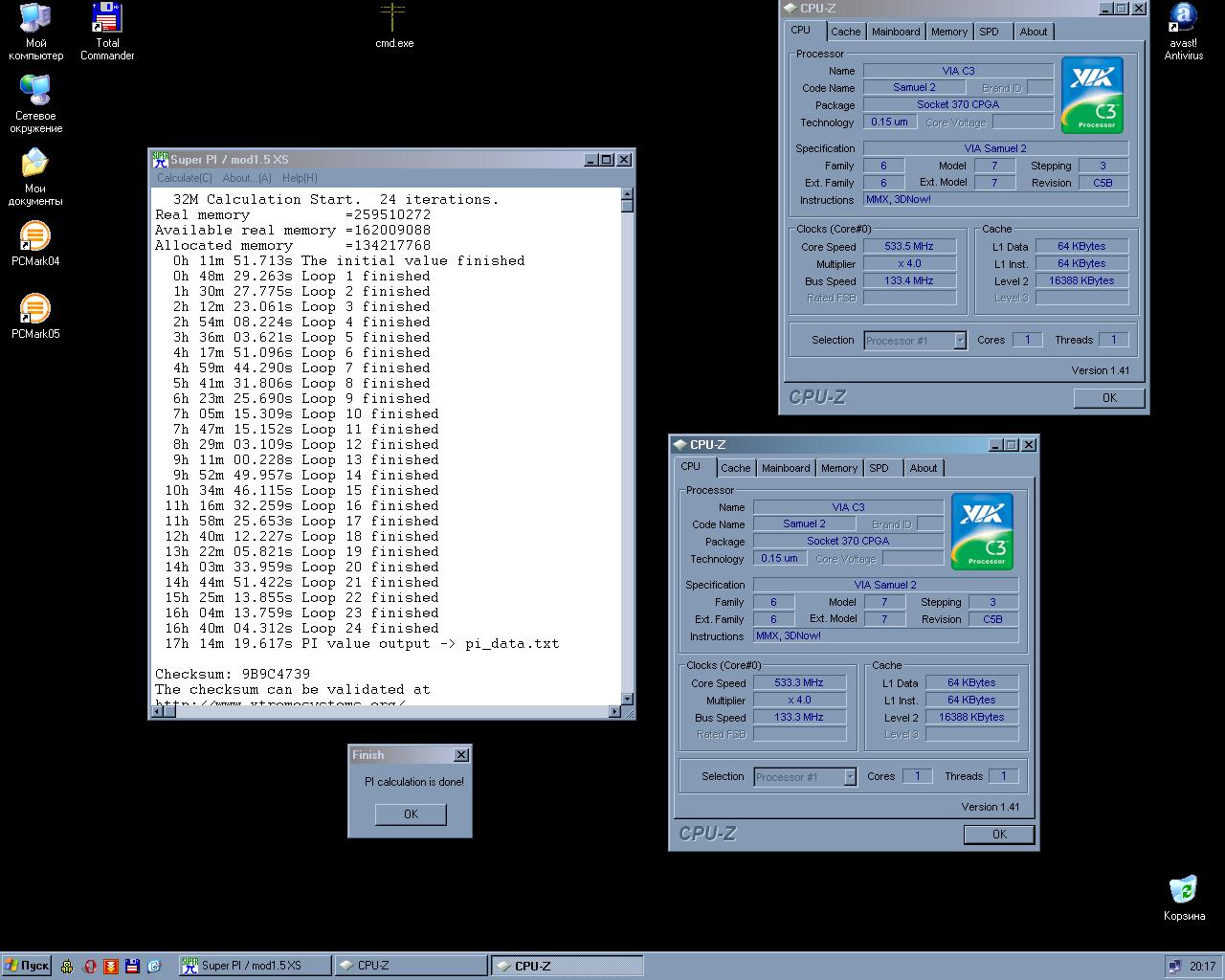Switch to Memory tab in upper CPU-Z
This screenshot has height=980, width=1225.
click(x=949, y=32)
